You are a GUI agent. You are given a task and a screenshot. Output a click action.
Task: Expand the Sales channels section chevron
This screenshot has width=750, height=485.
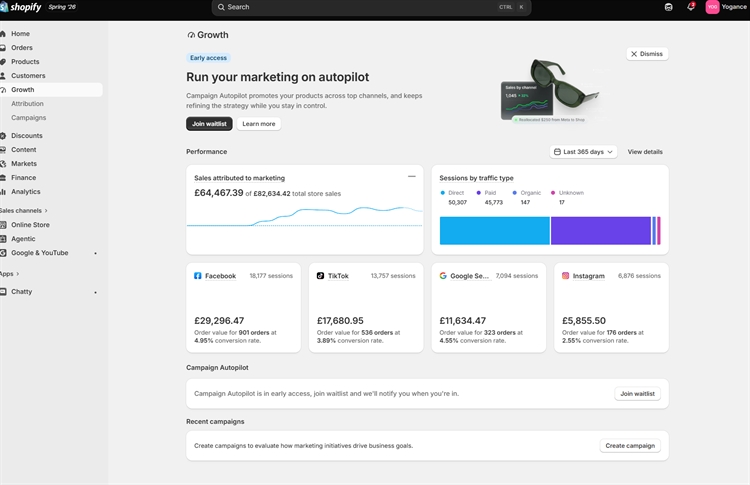(46, 210)
